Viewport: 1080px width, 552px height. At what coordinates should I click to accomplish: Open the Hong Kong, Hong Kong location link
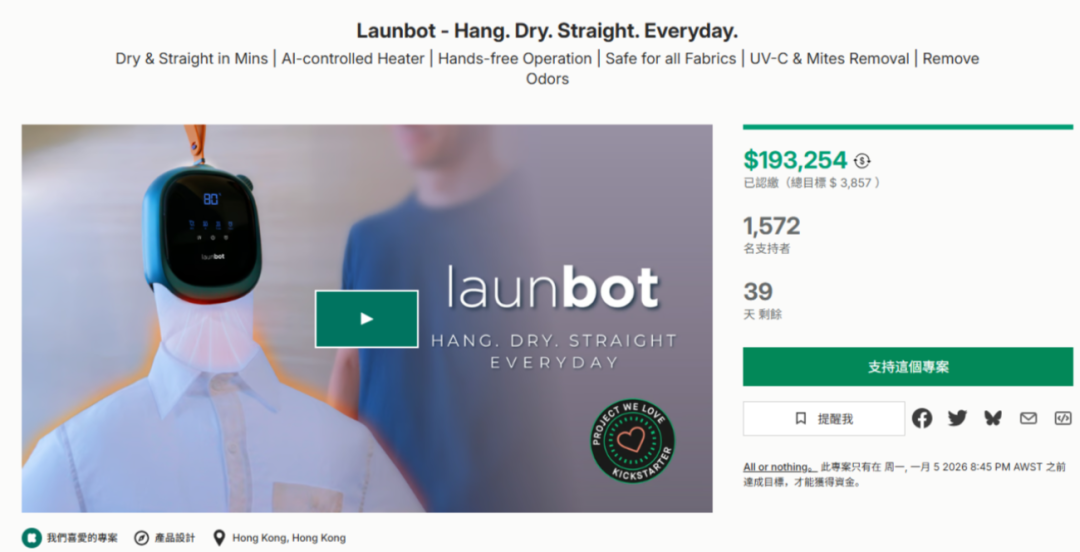pos(289,538)
